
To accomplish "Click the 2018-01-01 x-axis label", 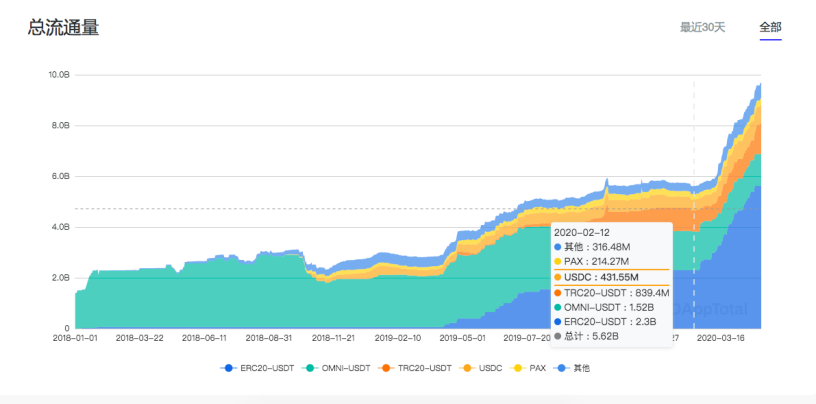I will 77,339.
